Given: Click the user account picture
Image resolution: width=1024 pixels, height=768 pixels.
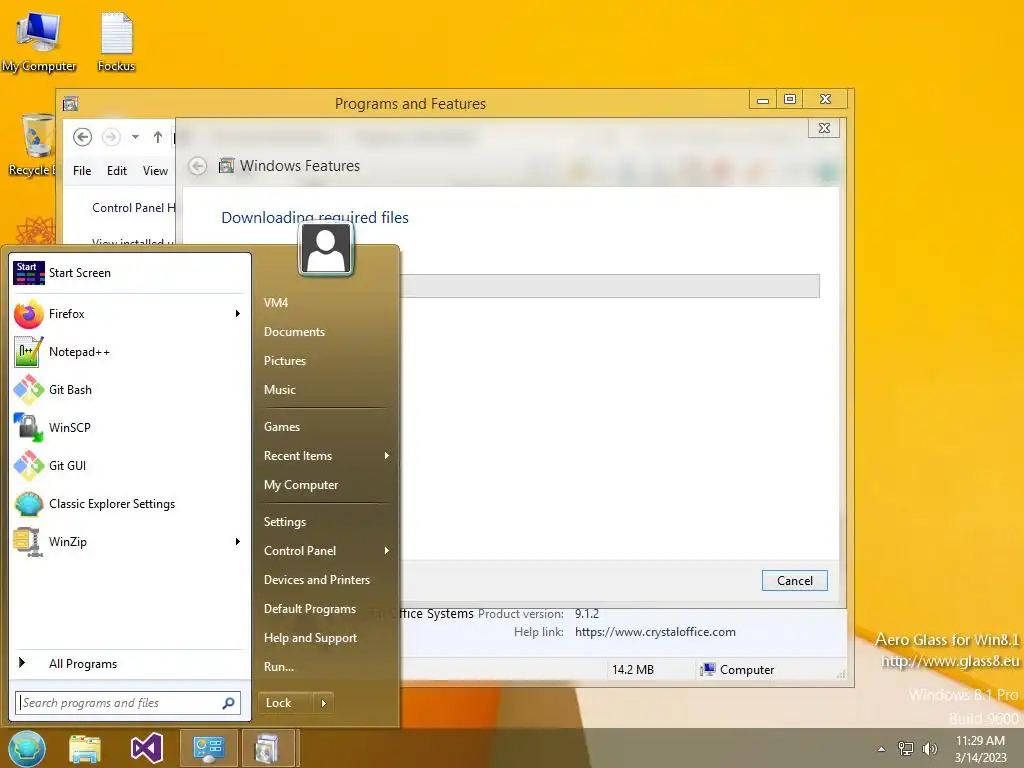Looking at the screenshot, I should pos(326,250).
